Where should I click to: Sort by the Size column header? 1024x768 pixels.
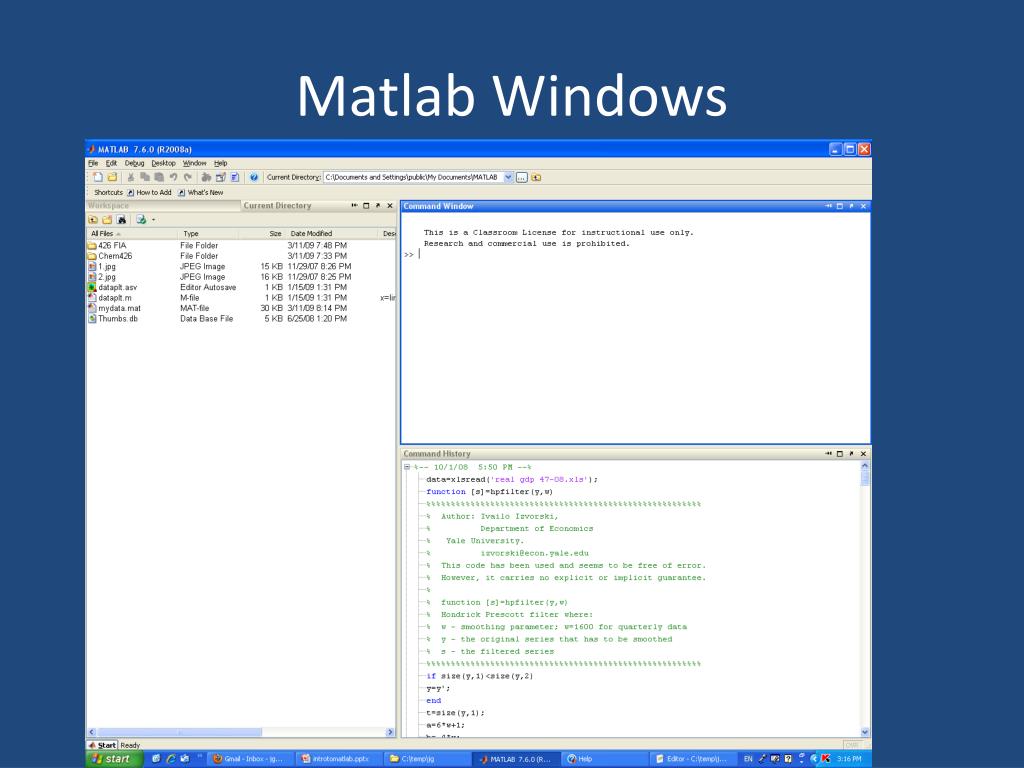coord(262,234)
